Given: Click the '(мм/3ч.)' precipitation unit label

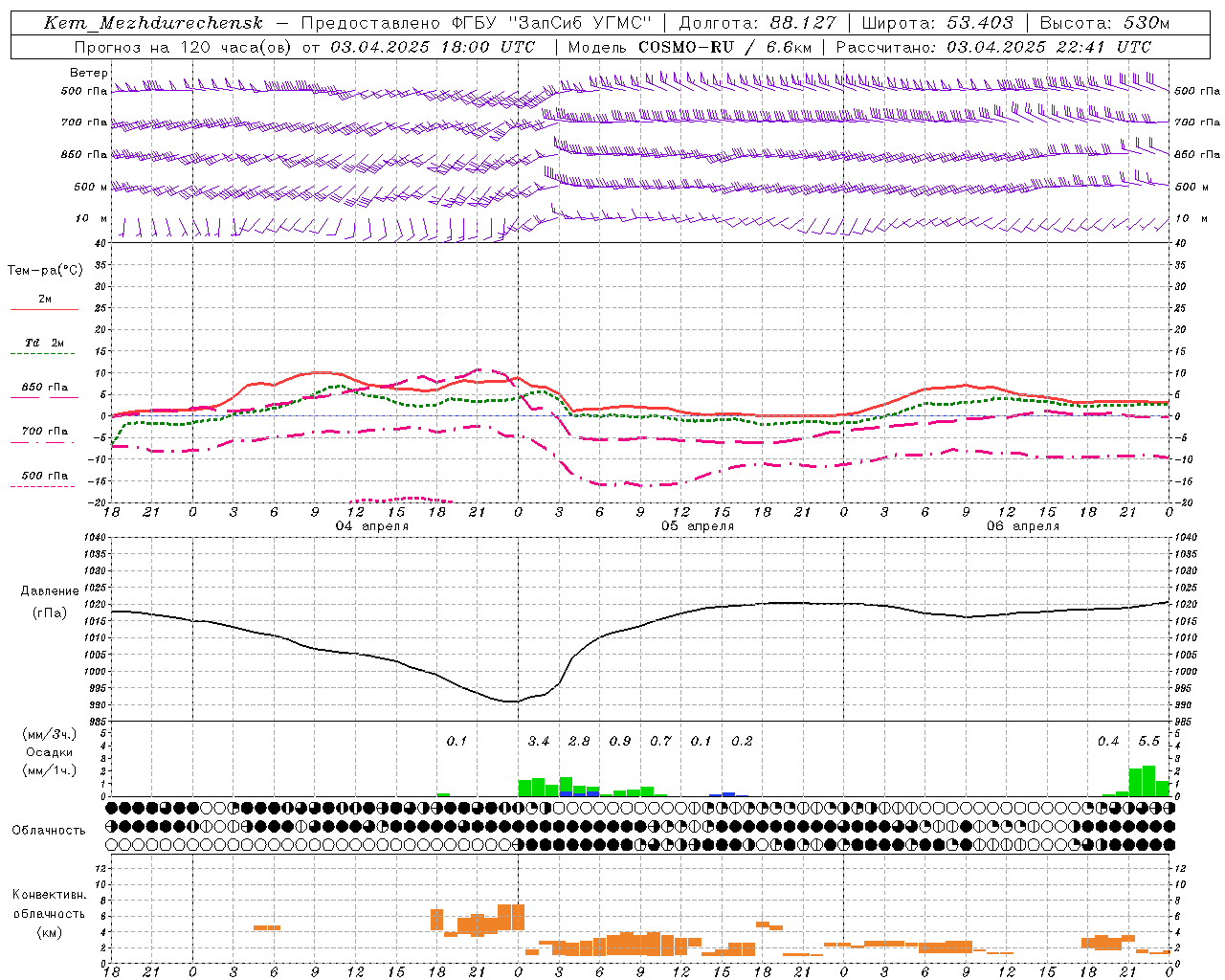Looking at the screenshot, I should coord(50,734).
